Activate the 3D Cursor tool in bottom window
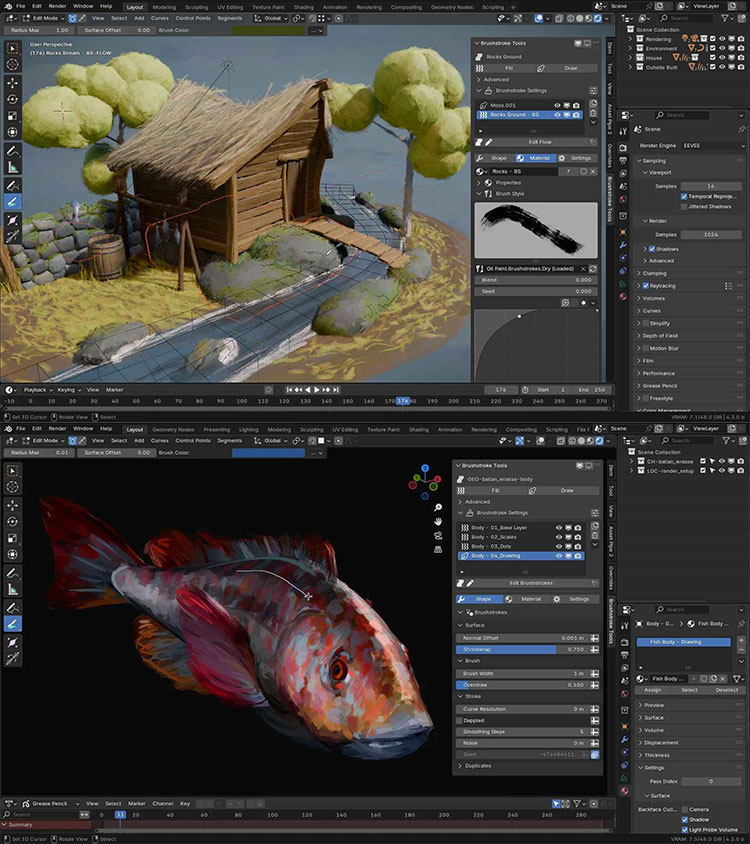750x844 pixels. pos(12,487)
